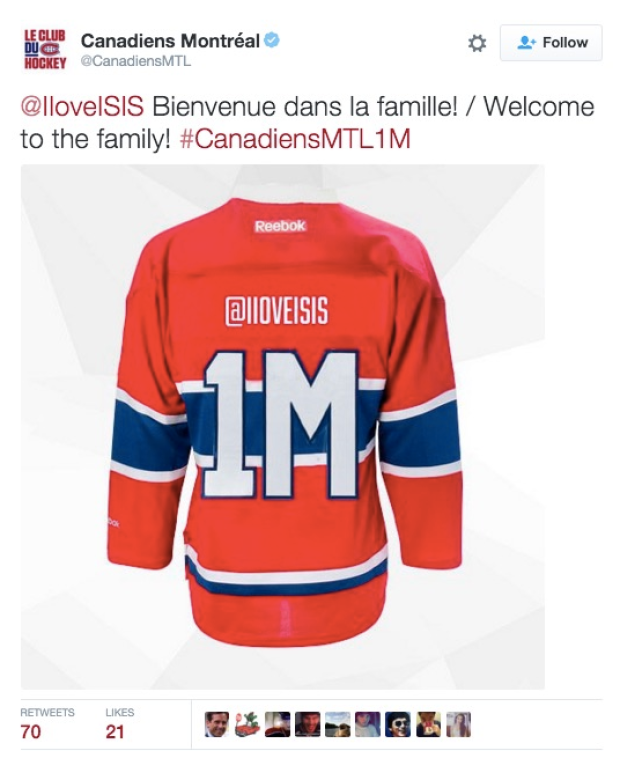Follow the Canadiens Montréal account
Viewport: 620px width, 758px height.
551,43
